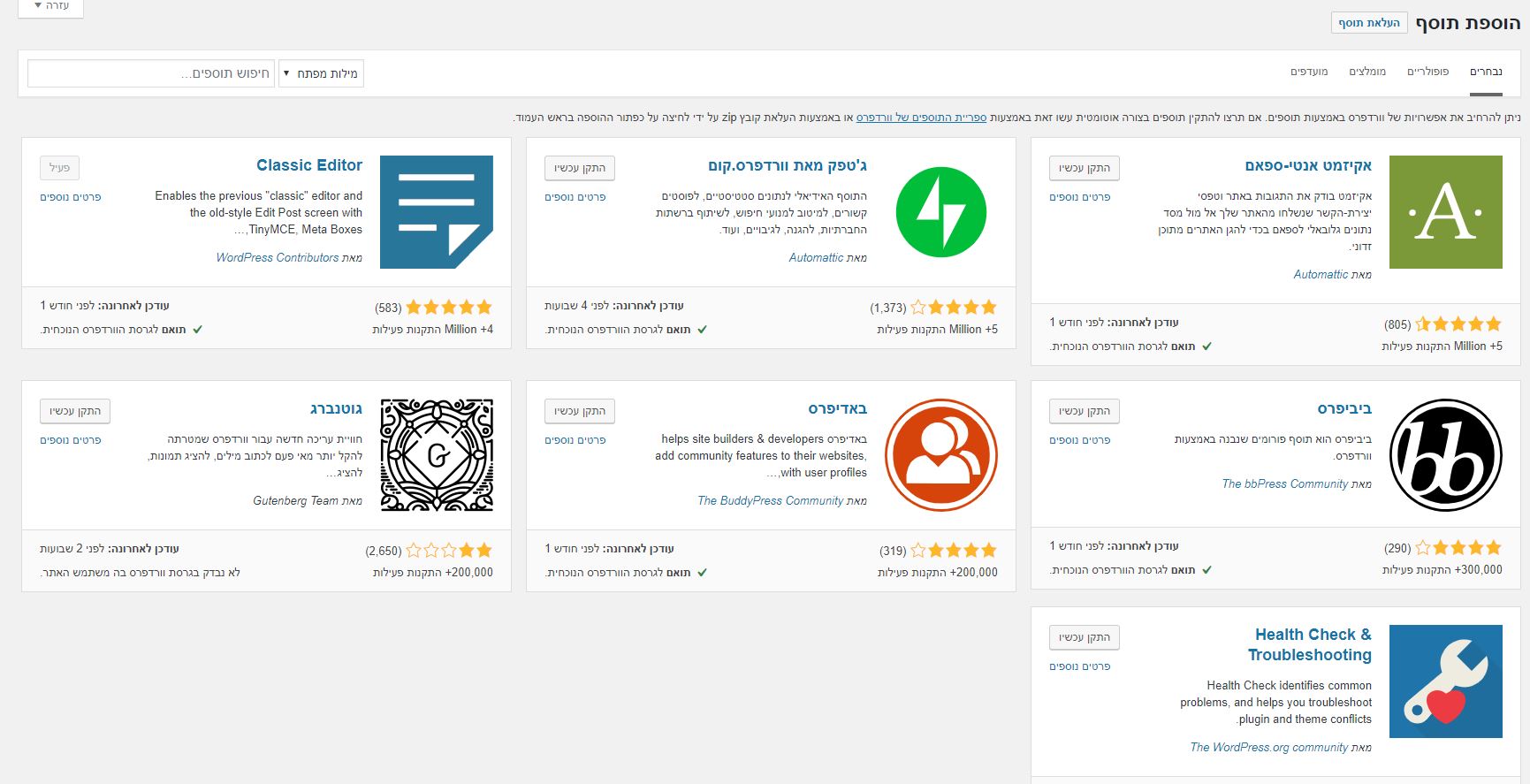Focus the plugin search field

pyautogui.click(x=151, y=73)
